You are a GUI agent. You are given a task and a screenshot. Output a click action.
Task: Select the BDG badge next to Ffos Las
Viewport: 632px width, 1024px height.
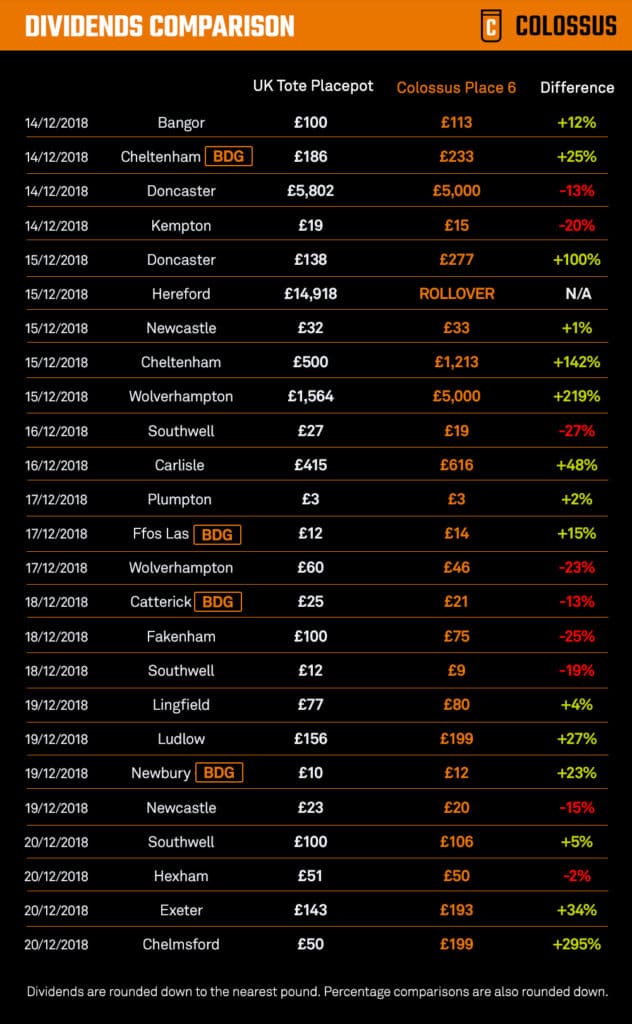pos(217,534)
